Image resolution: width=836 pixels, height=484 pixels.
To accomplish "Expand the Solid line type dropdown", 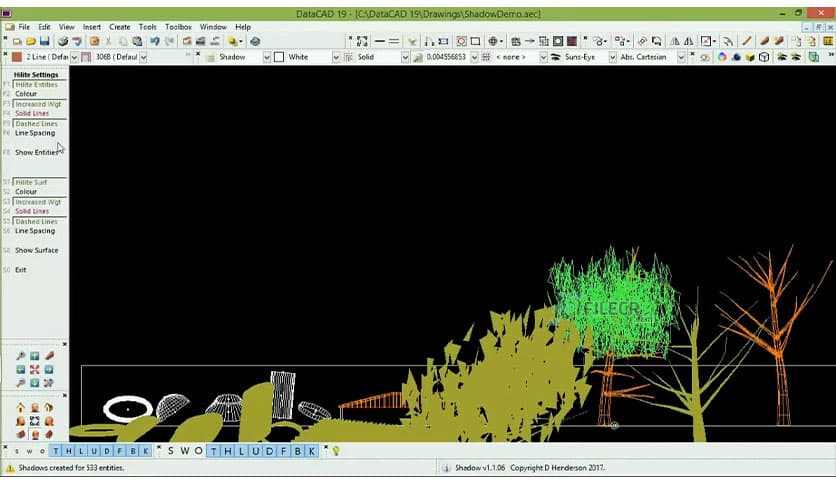I will [x=405, y=58].
